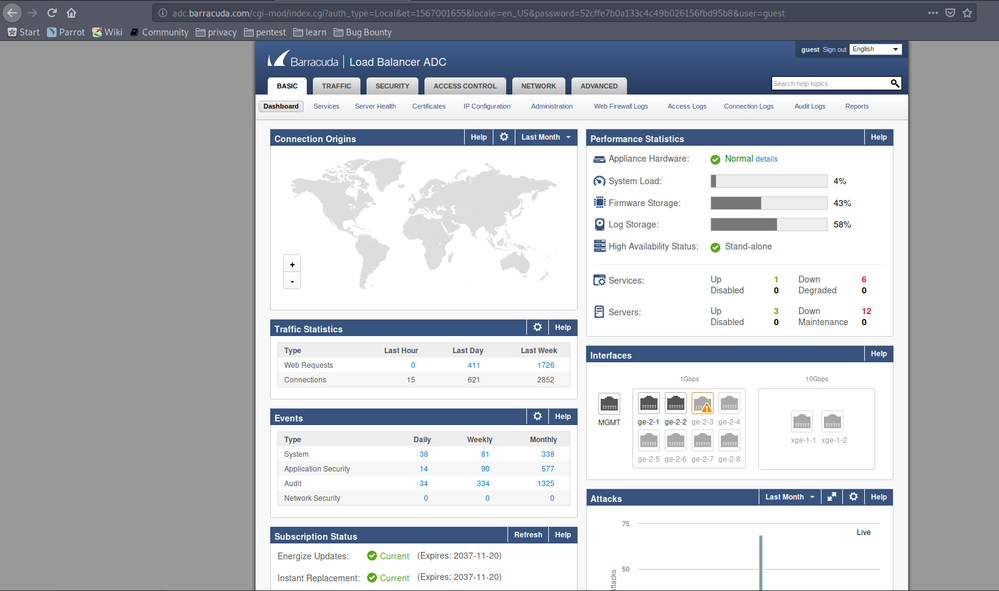Click the Appliance Hardware icon
The height and width of the screenshot is (591, 999).
599,159
